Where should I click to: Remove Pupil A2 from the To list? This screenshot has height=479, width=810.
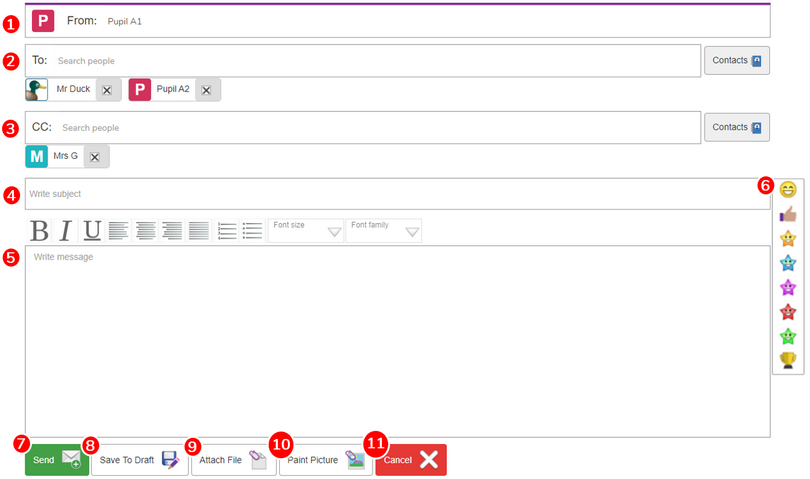pyautogui.click(x=206, y=90)
